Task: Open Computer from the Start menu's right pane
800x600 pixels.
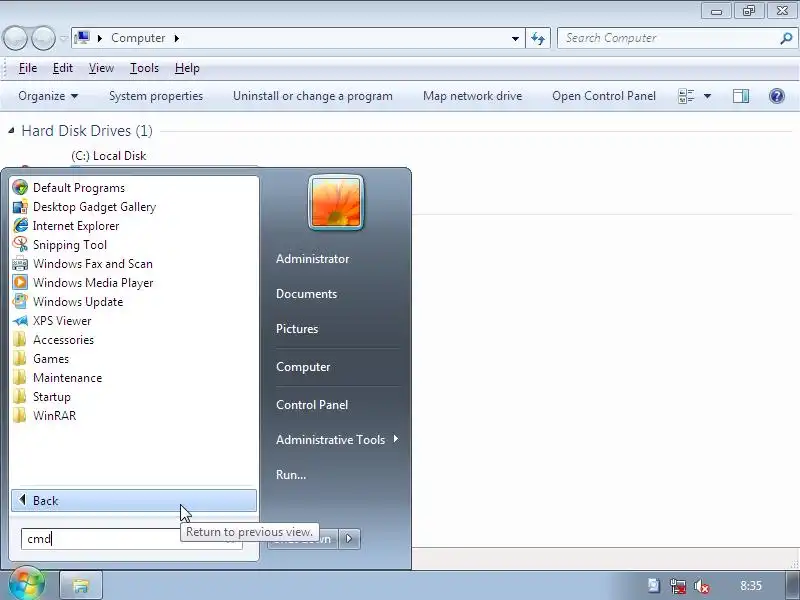Action: (x=303, y=367)
